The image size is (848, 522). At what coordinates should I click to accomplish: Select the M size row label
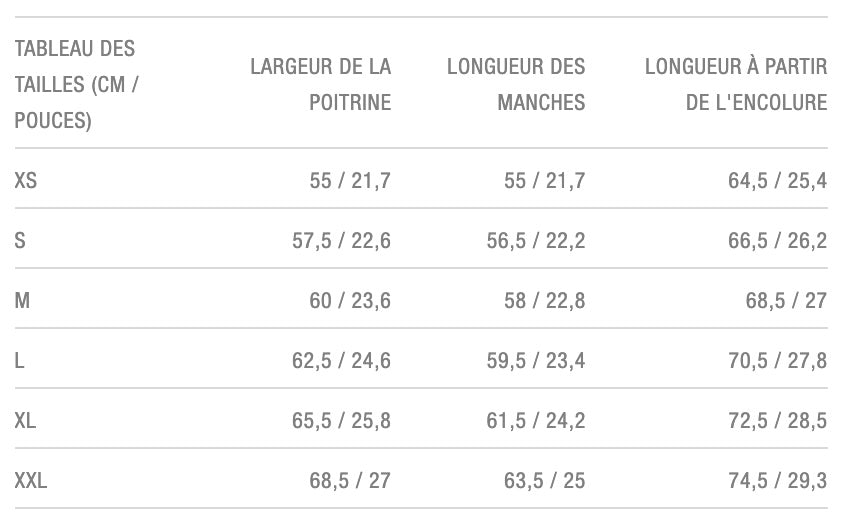(x=22, y=300)
